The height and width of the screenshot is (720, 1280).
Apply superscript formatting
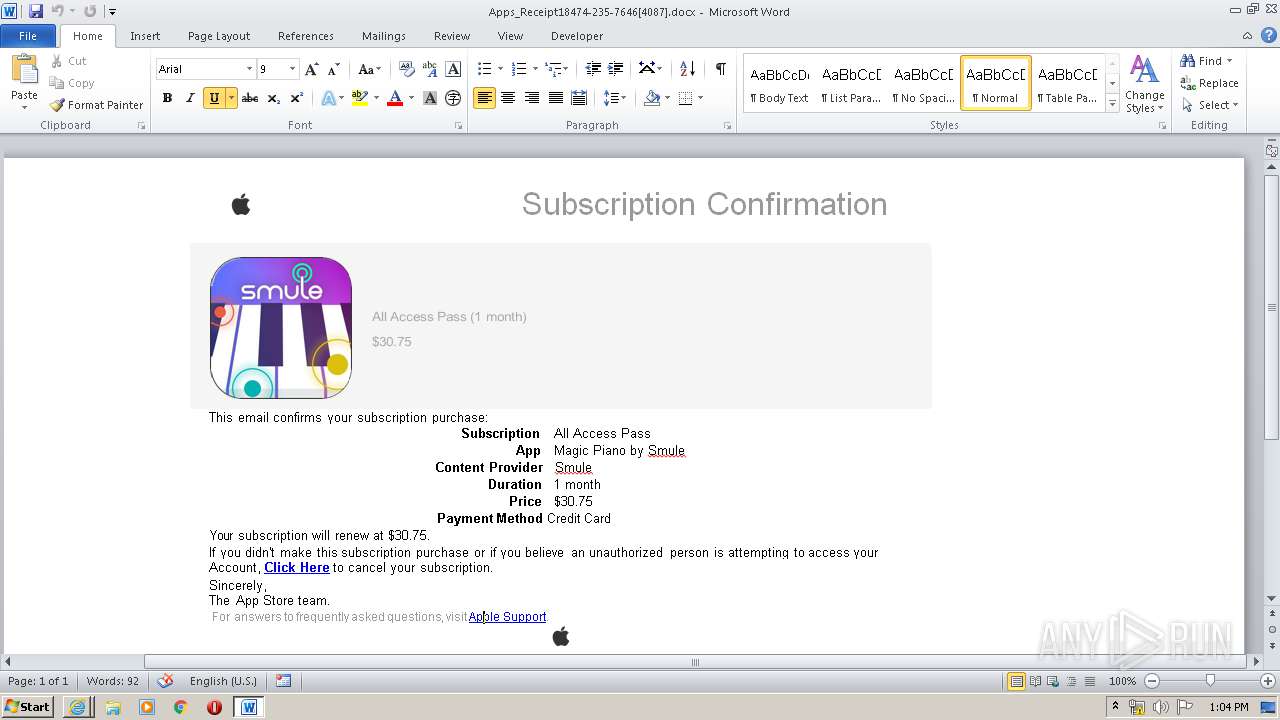click(x=296, y=98)
